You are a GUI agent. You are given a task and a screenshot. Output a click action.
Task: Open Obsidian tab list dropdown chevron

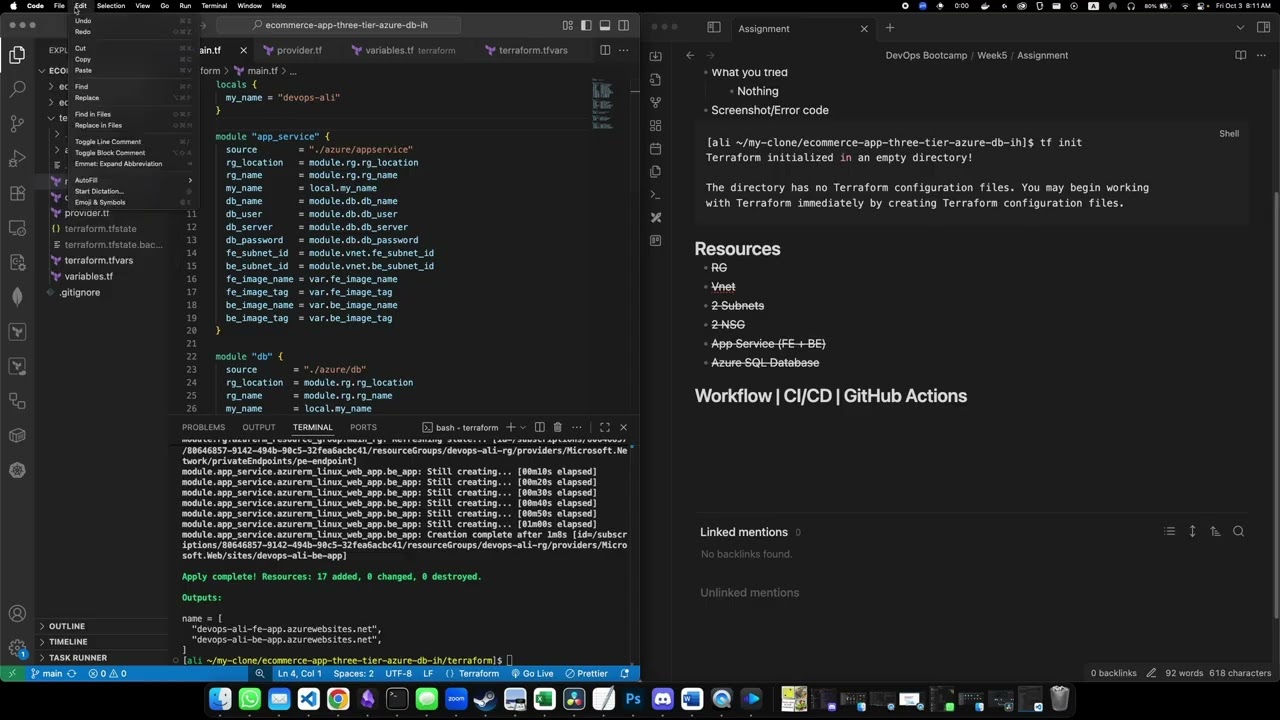[x=1240, y=28]
